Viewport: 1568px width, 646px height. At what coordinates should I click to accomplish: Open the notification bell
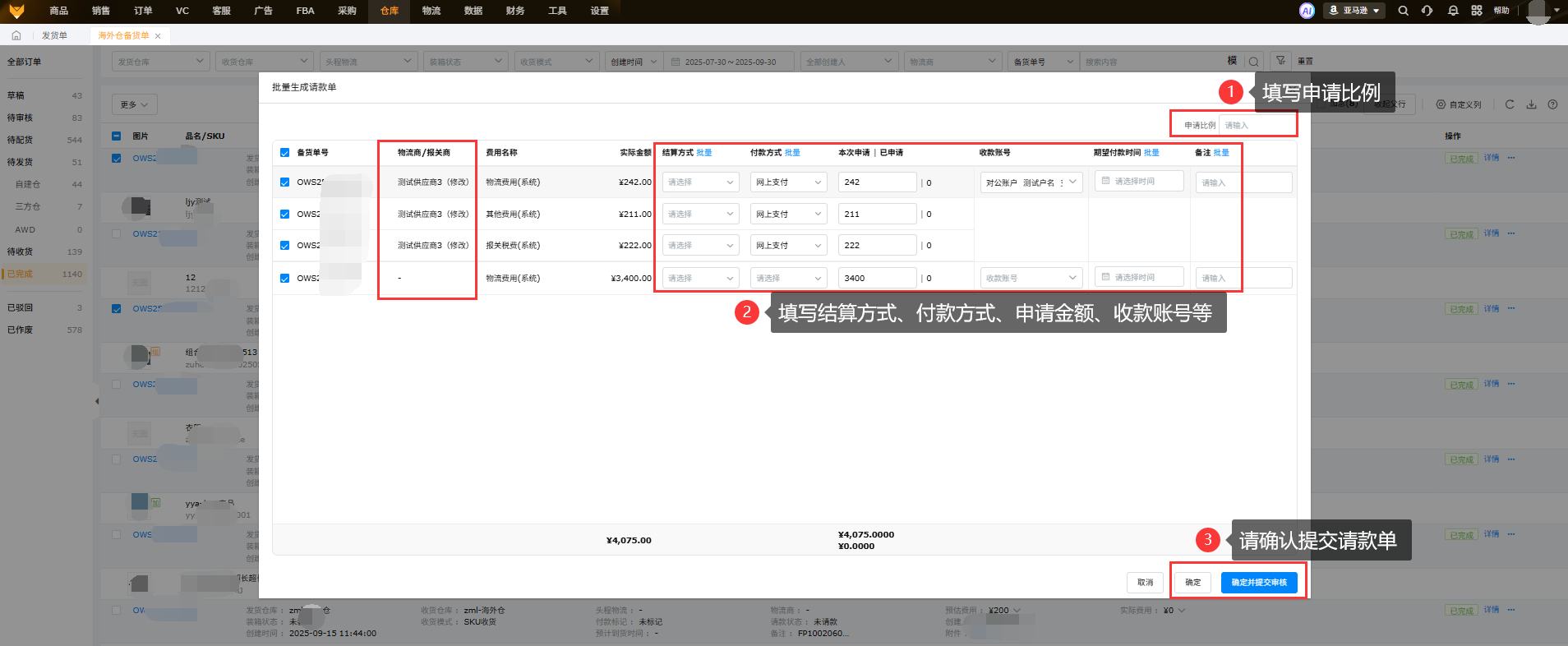pos(1453,11)
